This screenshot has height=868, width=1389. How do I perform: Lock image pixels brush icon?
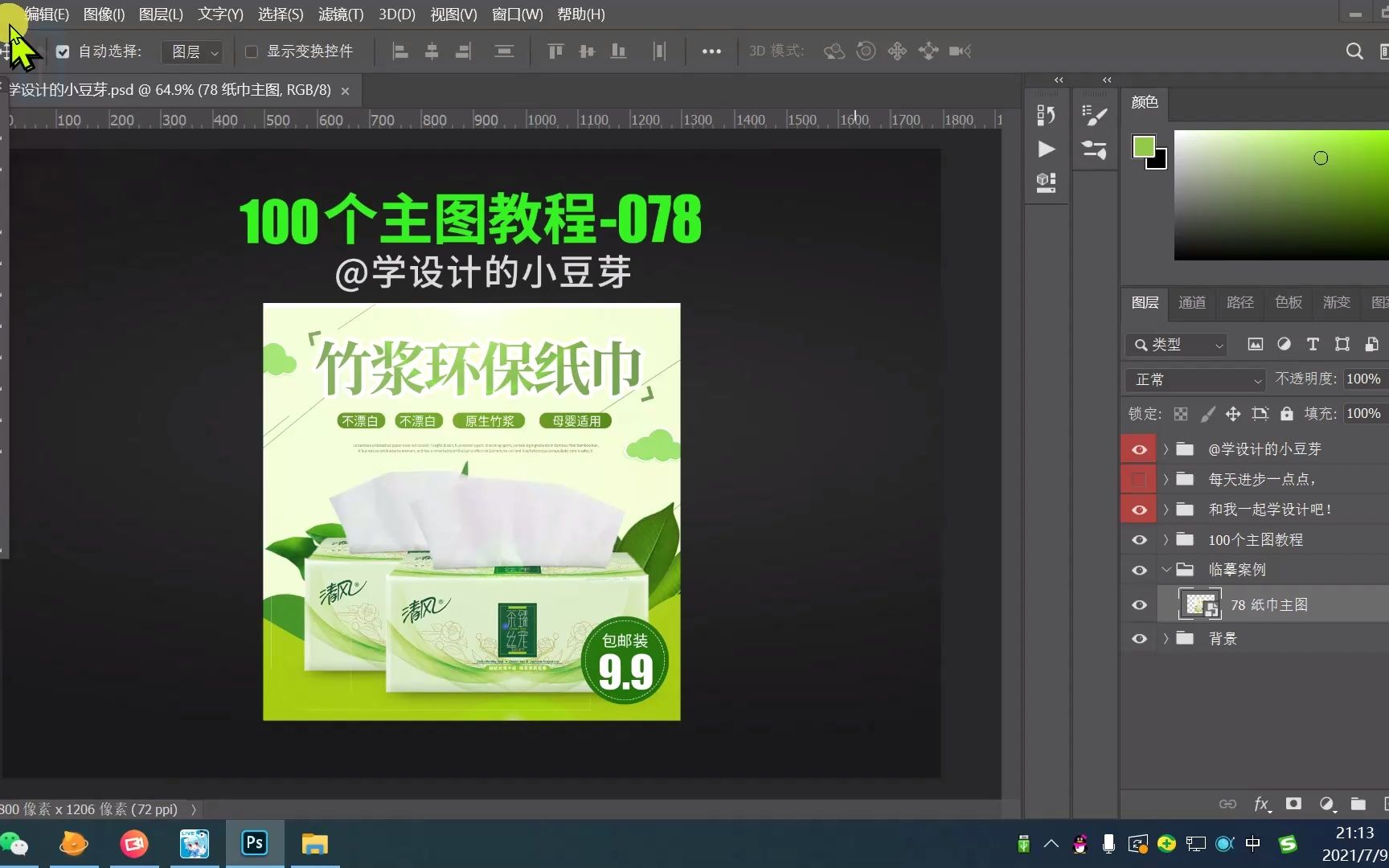click(x=1207, y=414)
